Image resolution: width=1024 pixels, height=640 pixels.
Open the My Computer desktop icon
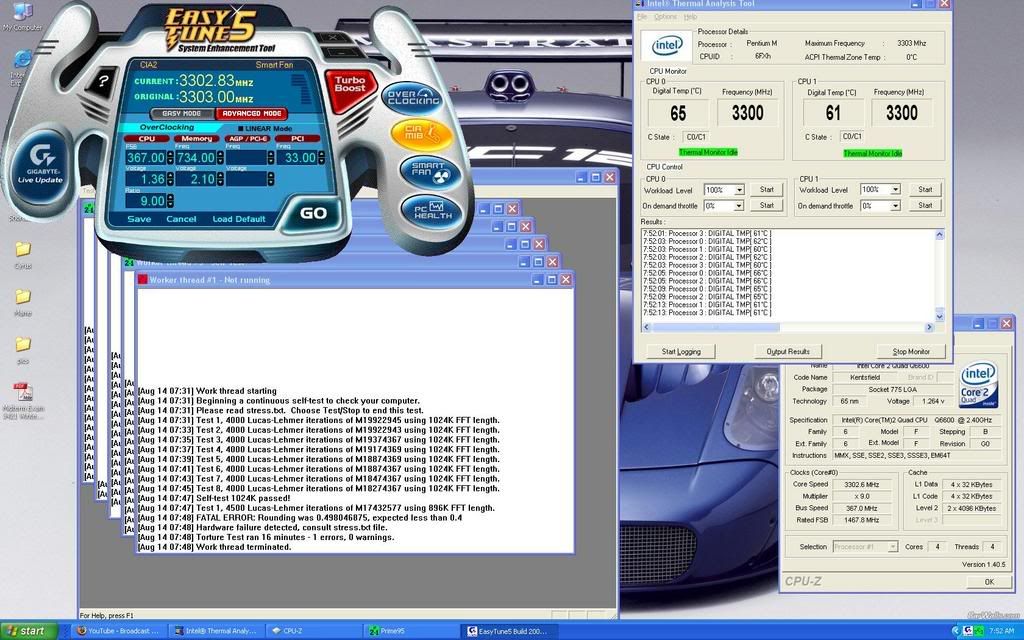[22, 14]
